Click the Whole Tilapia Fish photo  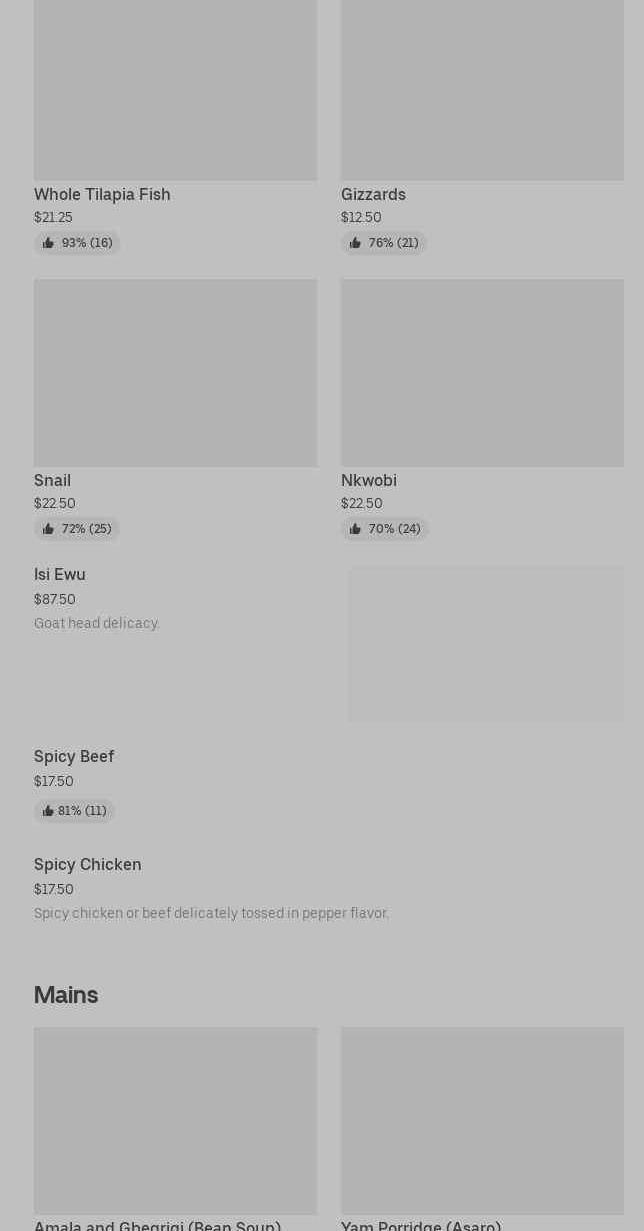coord(175,90)
